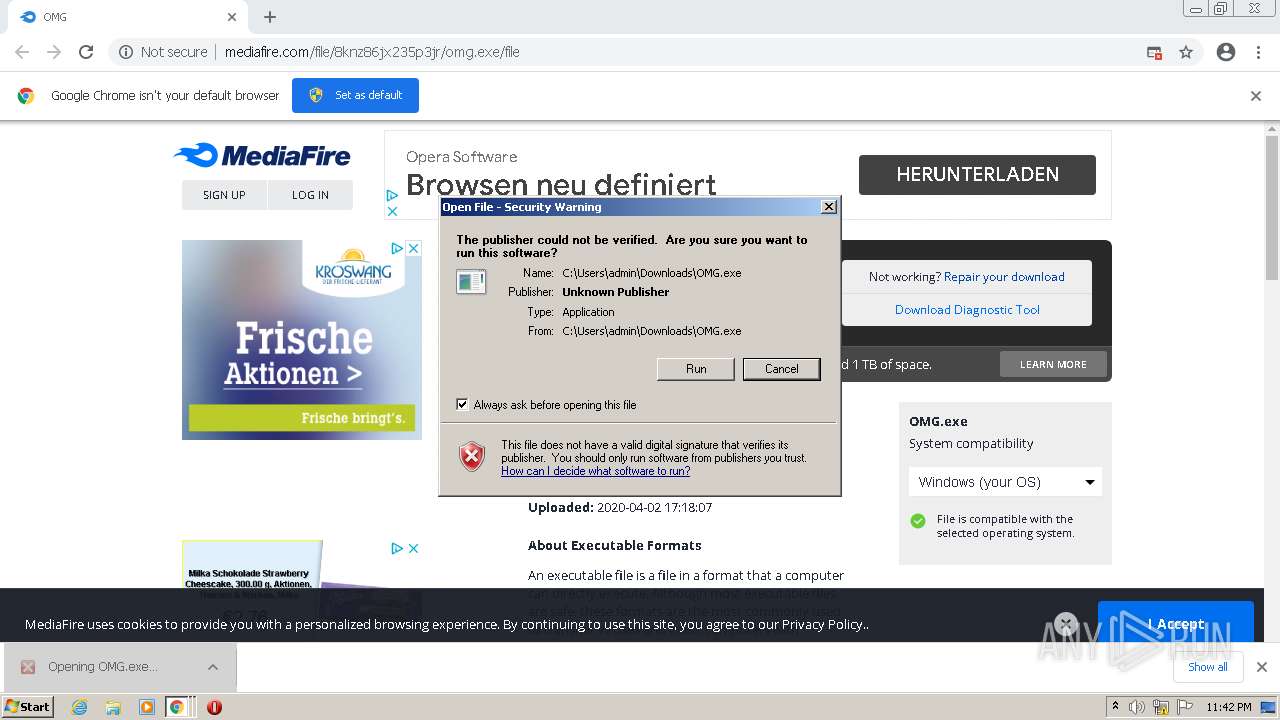Screen dimensions: 1280x720
Task: Open the 'Opening OMG.exe' download item
Action: coord(102,667)
